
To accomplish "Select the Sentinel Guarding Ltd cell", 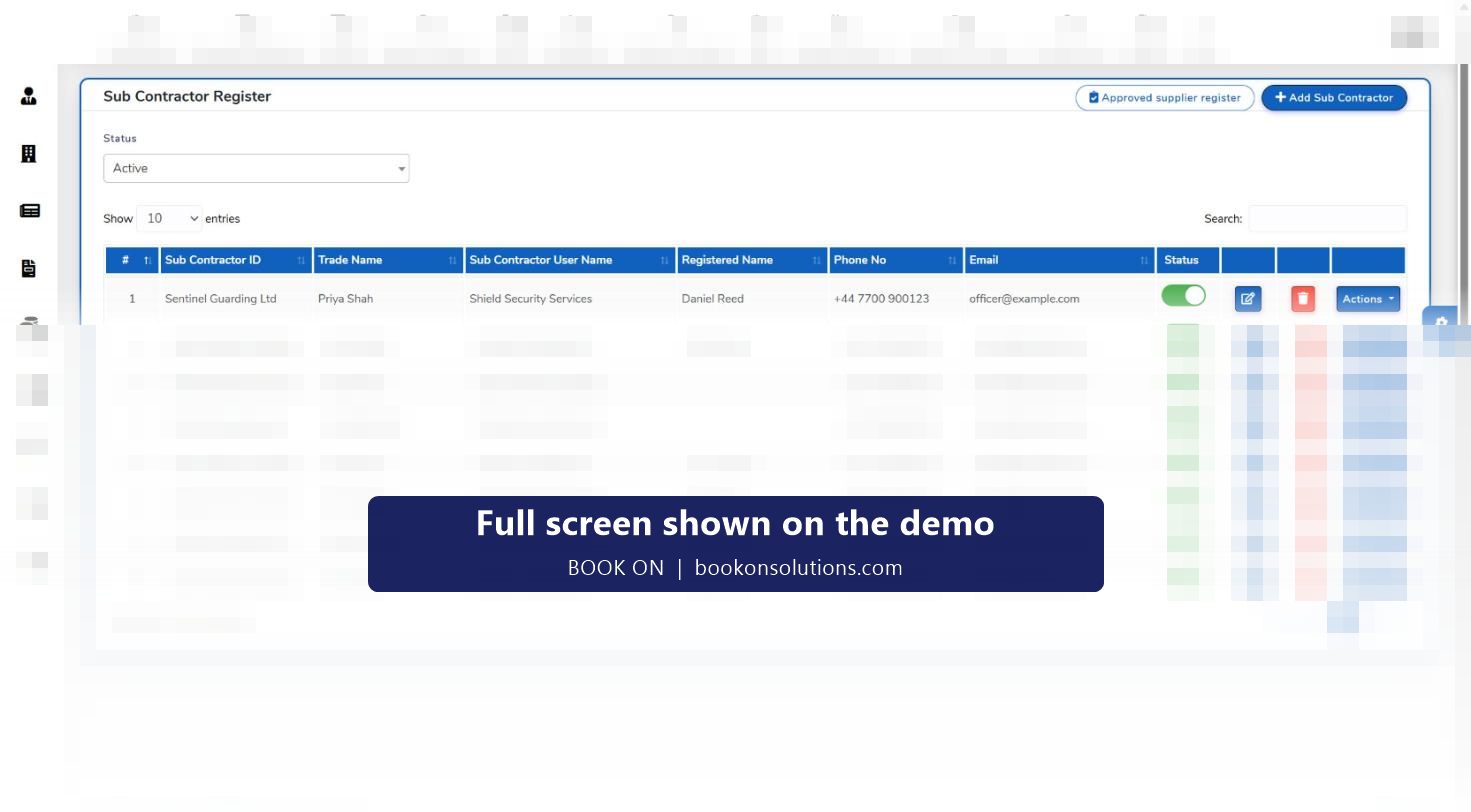I will click(221, 298).
